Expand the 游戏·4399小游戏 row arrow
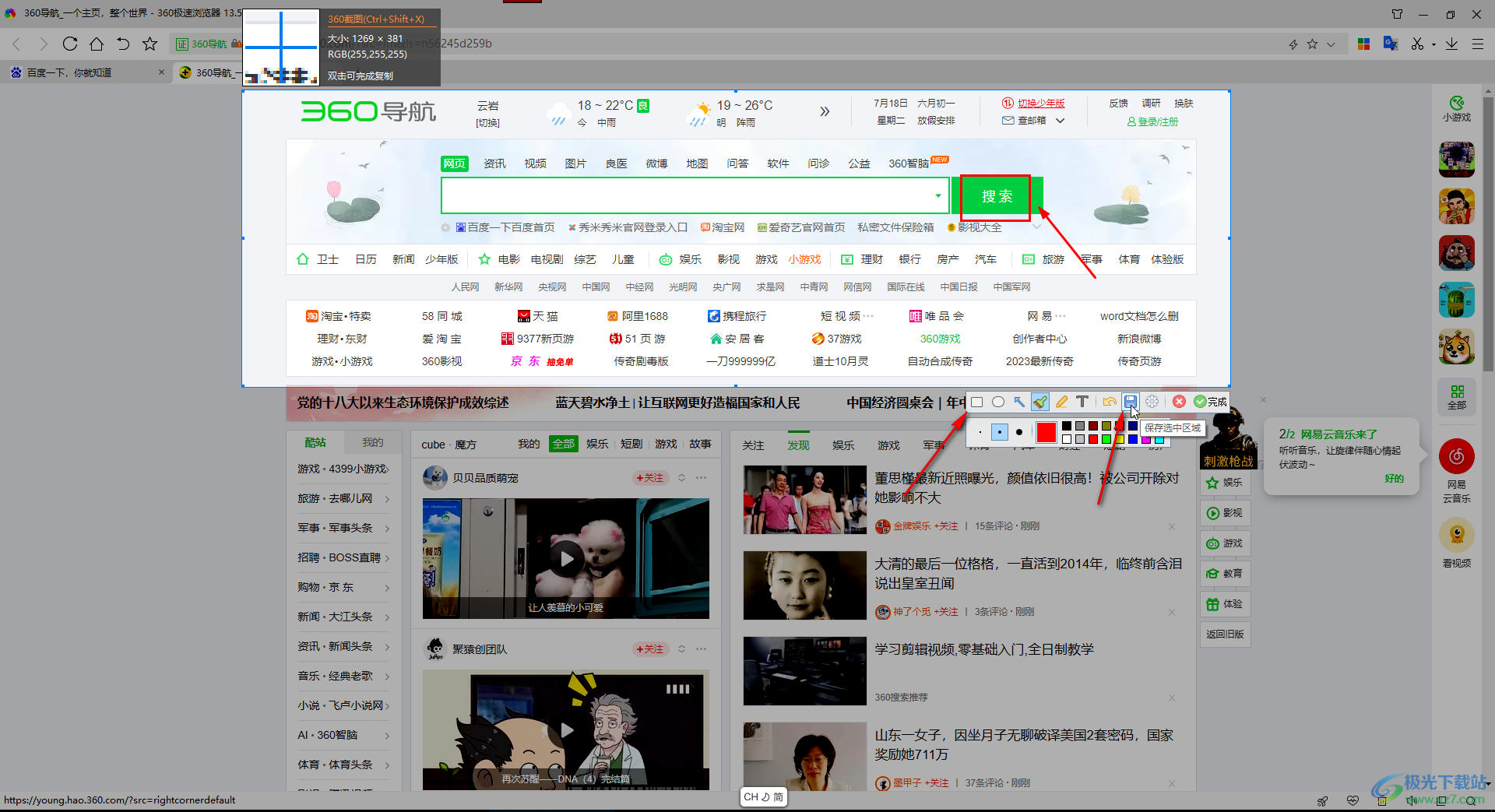The image size is (1495, 812). [387, 469]
